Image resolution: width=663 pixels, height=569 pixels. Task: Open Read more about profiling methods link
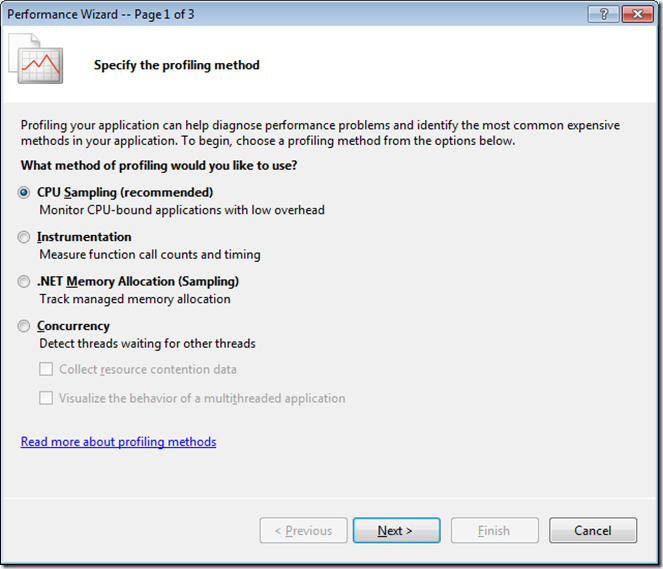pyautogui.click(x=118, y=442)
